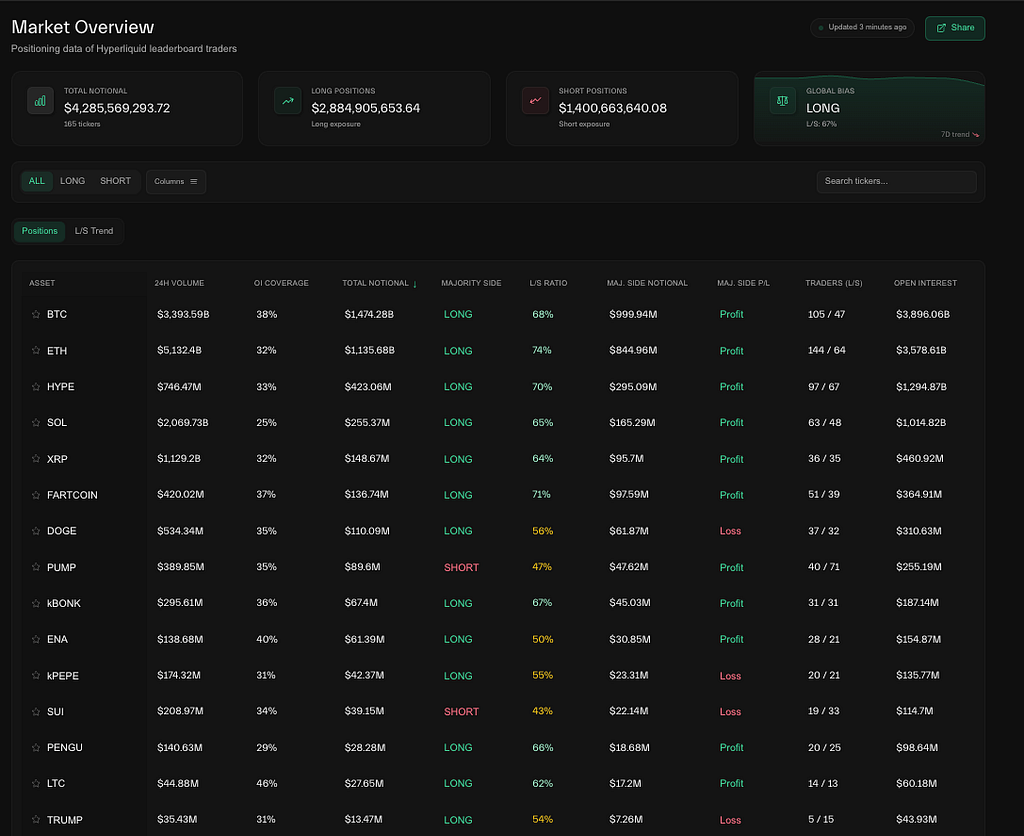Click the star icon beside SUI
The image size is (1024, 836).
36,712
